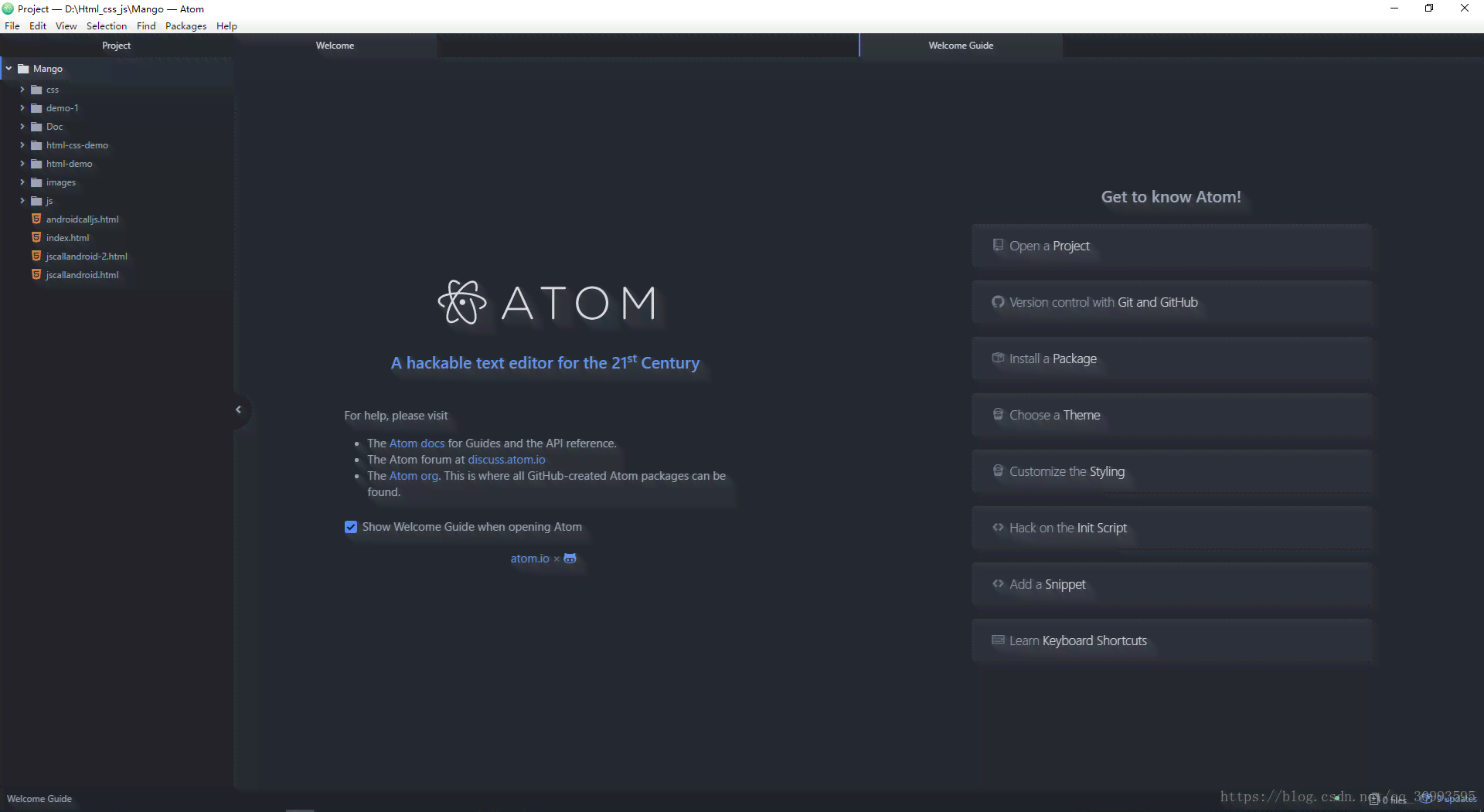Screen dimensions: 1484x812
Task: Click the paint bucket icon on Customize the Styling
Action: pyautogui.click(x=998, y=471)
